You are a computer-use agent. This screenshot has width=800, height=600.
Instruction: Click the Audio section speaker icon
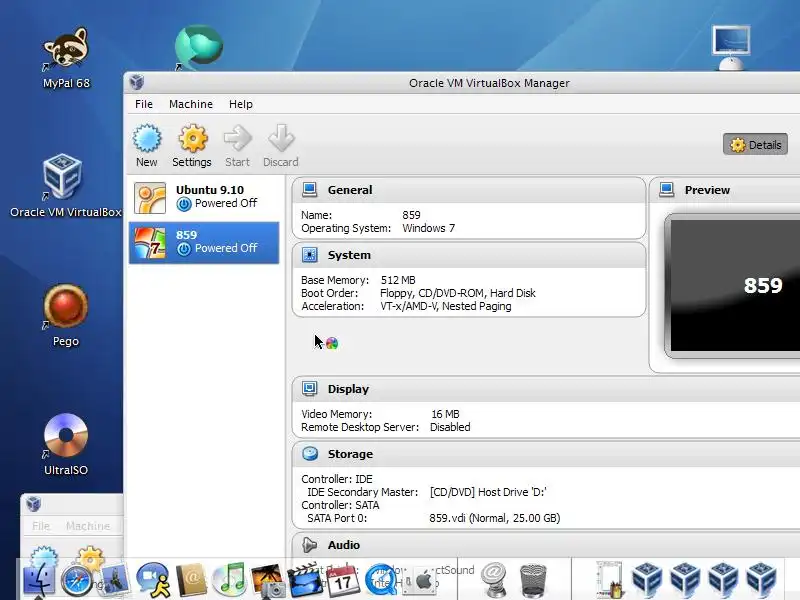click(x=309, y=545)
